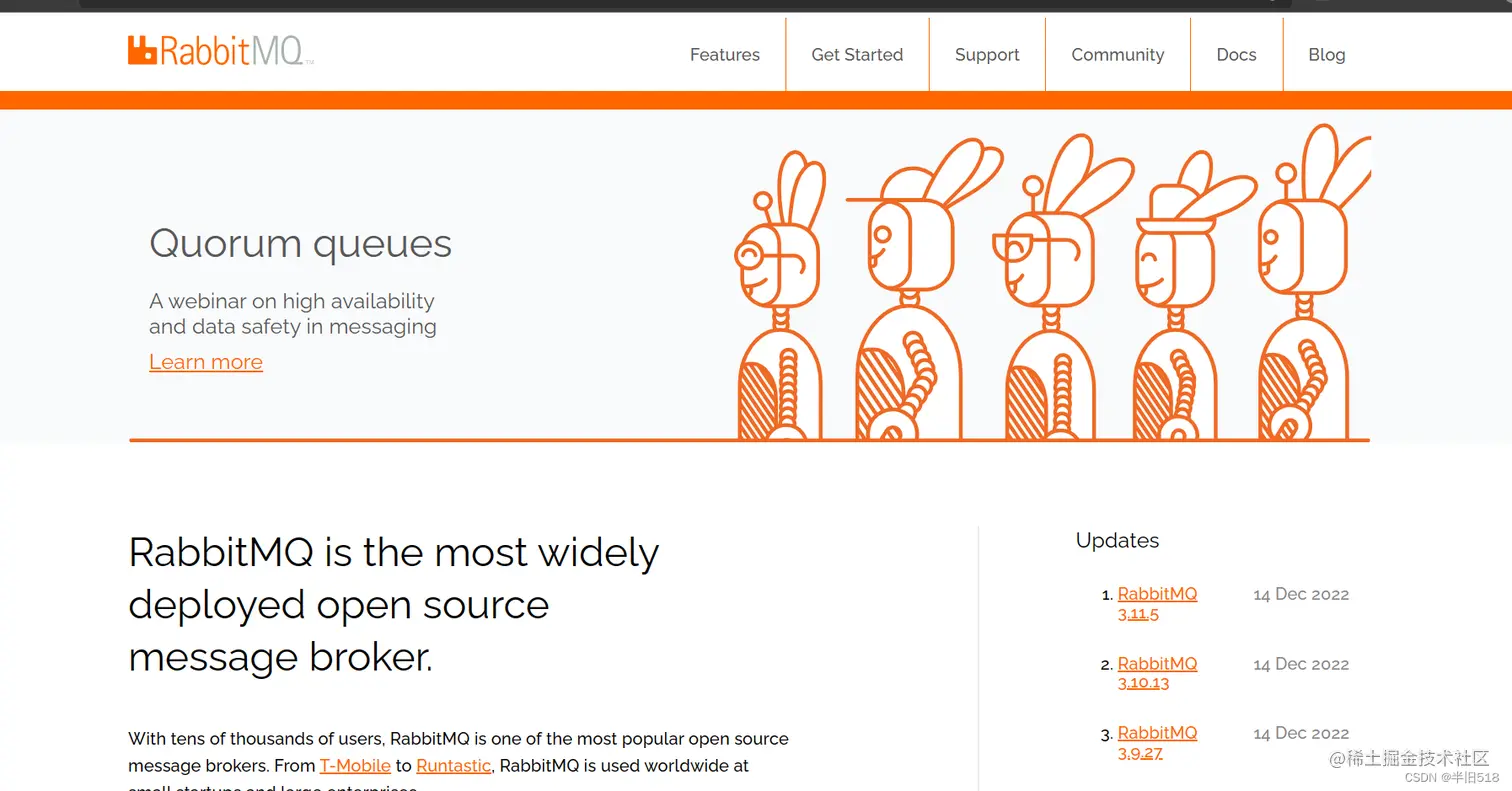The width and height of the screenshot is (1512, 791).
Task: Visit the Community page
Action: pos(1117,55)
